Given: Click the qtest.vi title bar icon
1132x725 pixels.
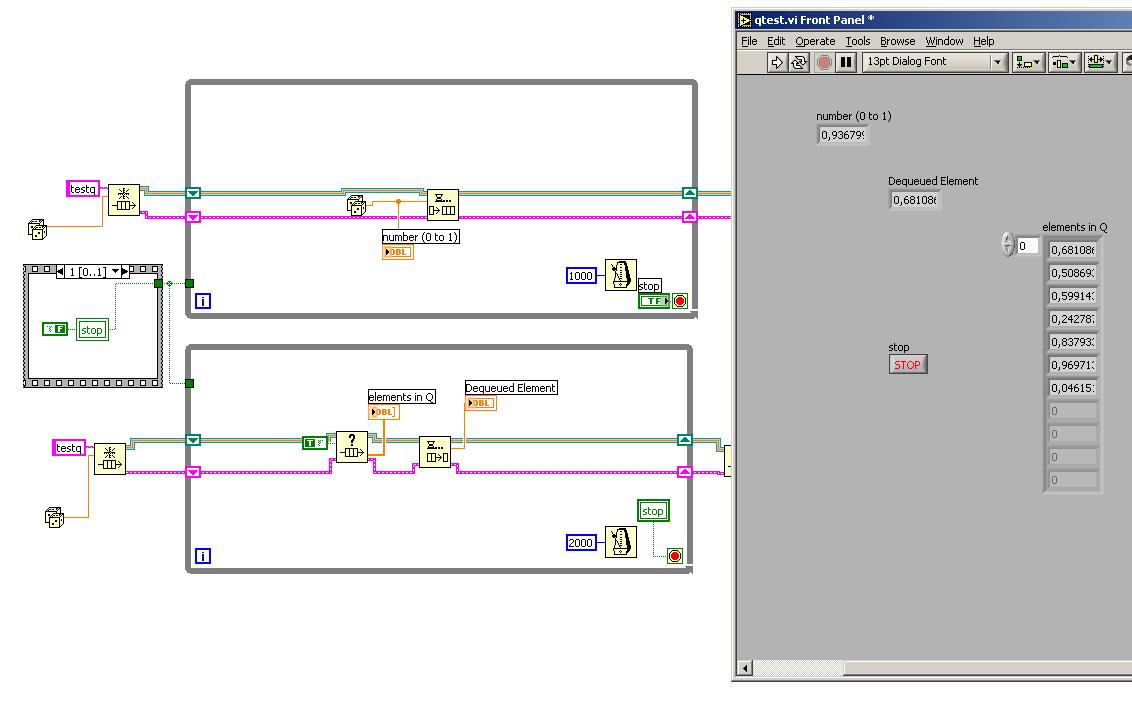Looking at the screenshot, I should coord(744,20).
